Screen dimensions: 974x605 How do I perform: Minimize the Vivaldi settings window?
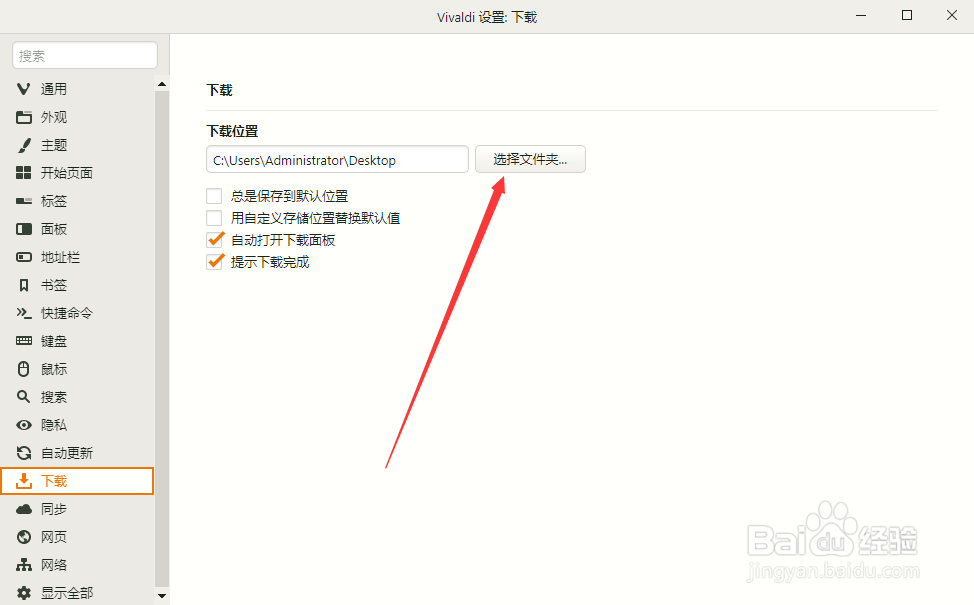click(861, 16)
